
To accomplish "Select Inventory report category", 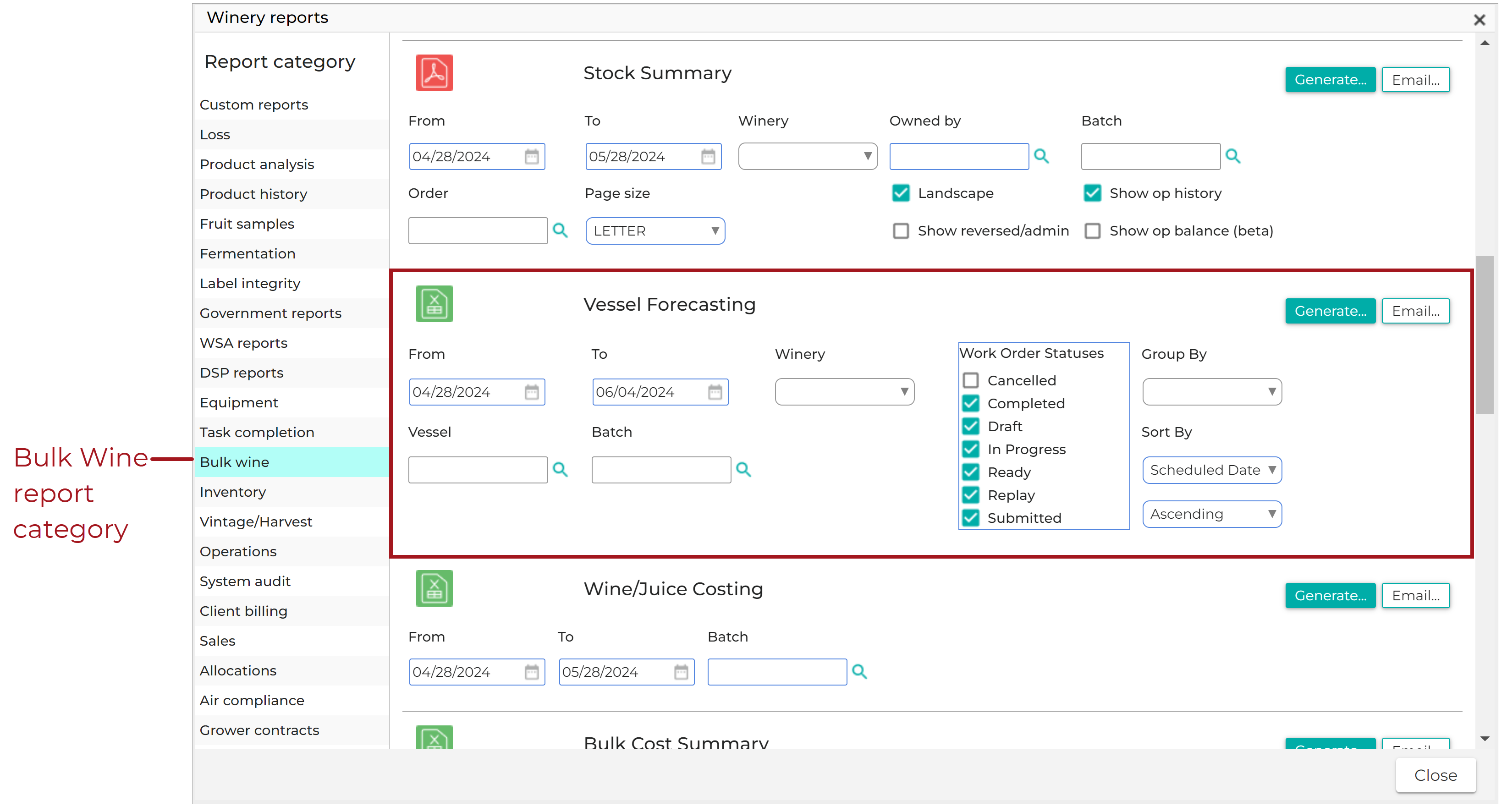I will tap(292, 492).
